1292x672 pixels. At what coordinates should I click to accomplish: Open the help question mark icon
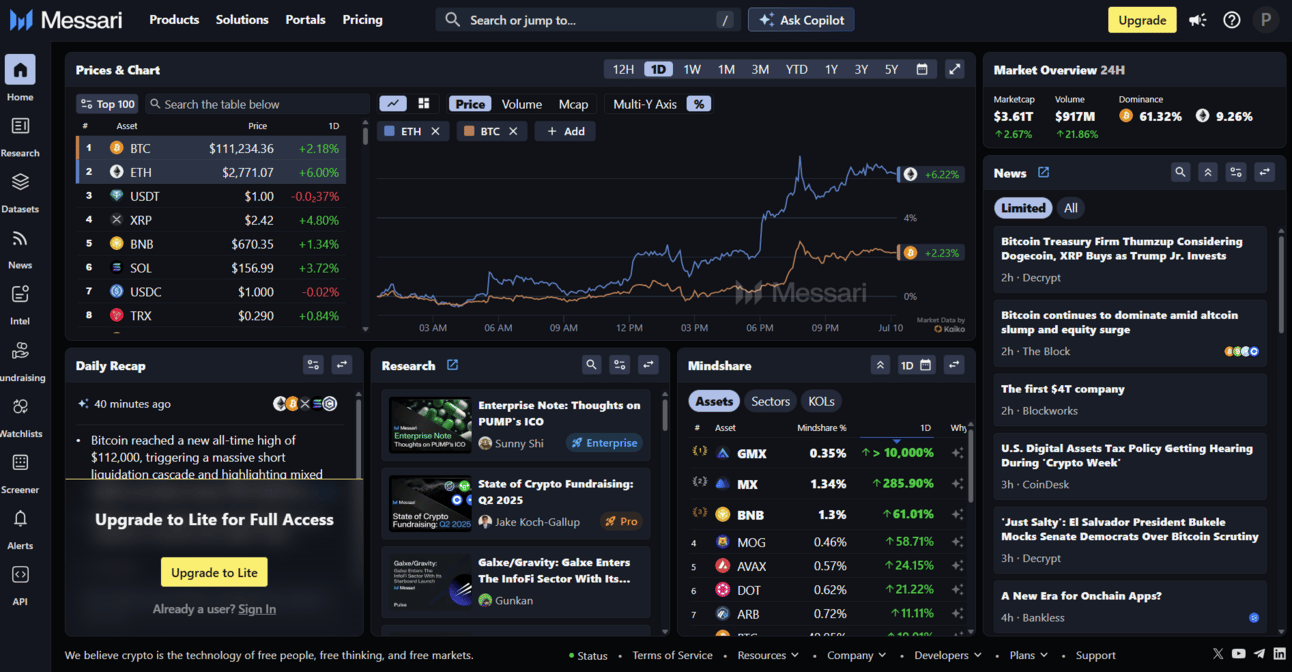[x=1232, y=20]
